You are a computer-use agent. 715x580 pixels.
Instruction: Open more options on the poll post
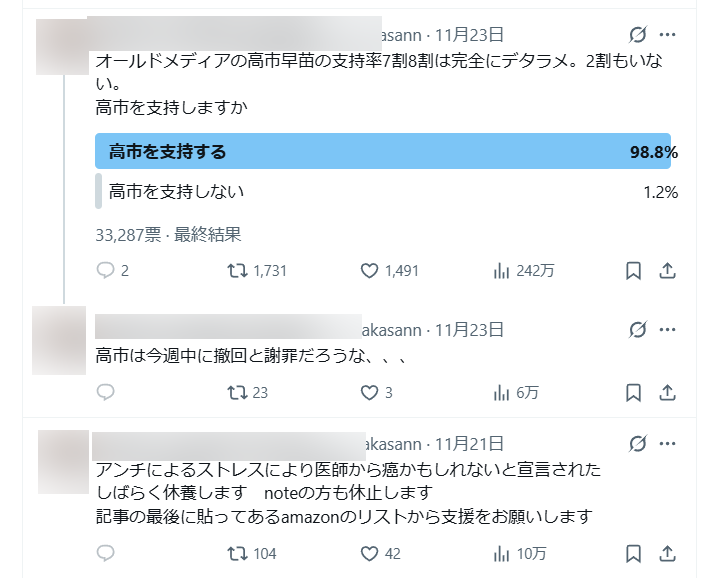(668, 35)
